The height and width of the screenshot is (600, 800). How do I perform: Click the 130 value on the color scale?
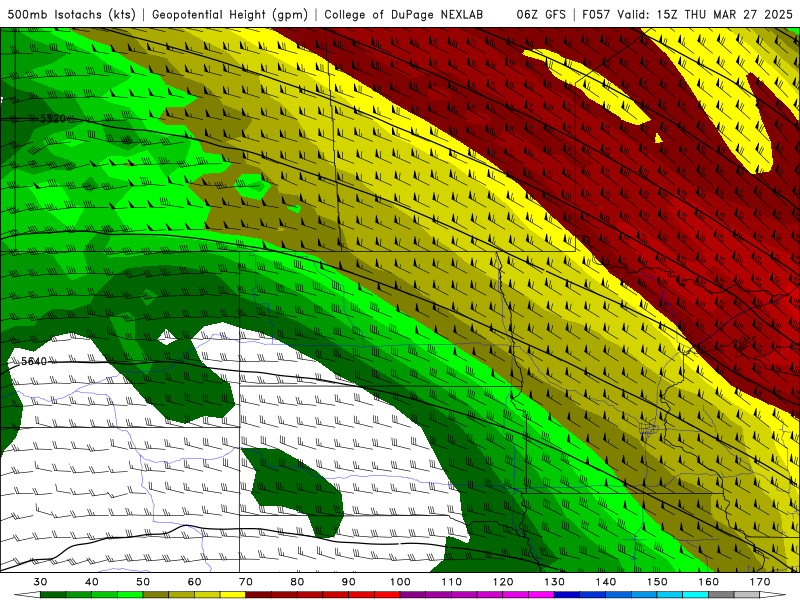(x=555, y=582)
